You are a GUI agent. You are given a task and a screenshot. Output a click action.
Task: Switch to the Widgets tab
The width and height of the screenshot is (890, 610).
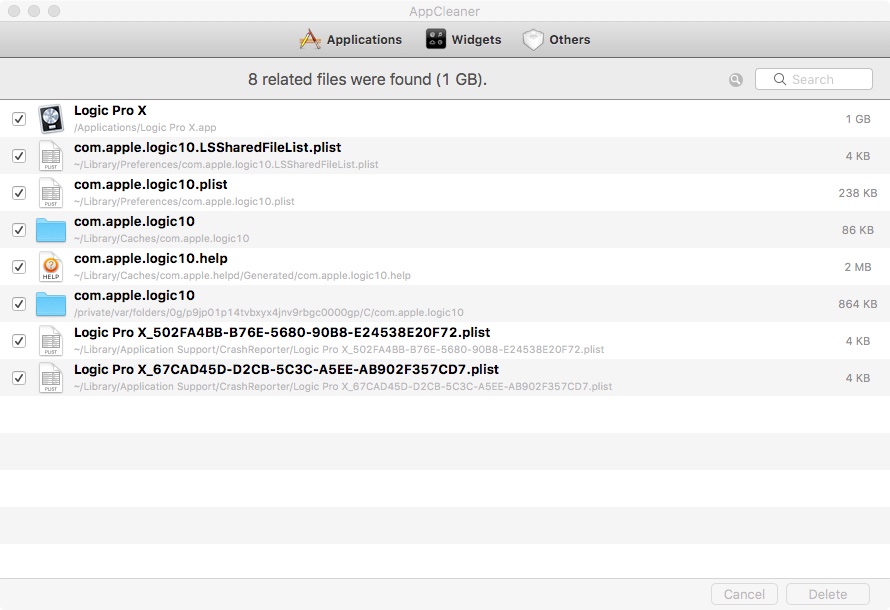click(x=464, y=40)
